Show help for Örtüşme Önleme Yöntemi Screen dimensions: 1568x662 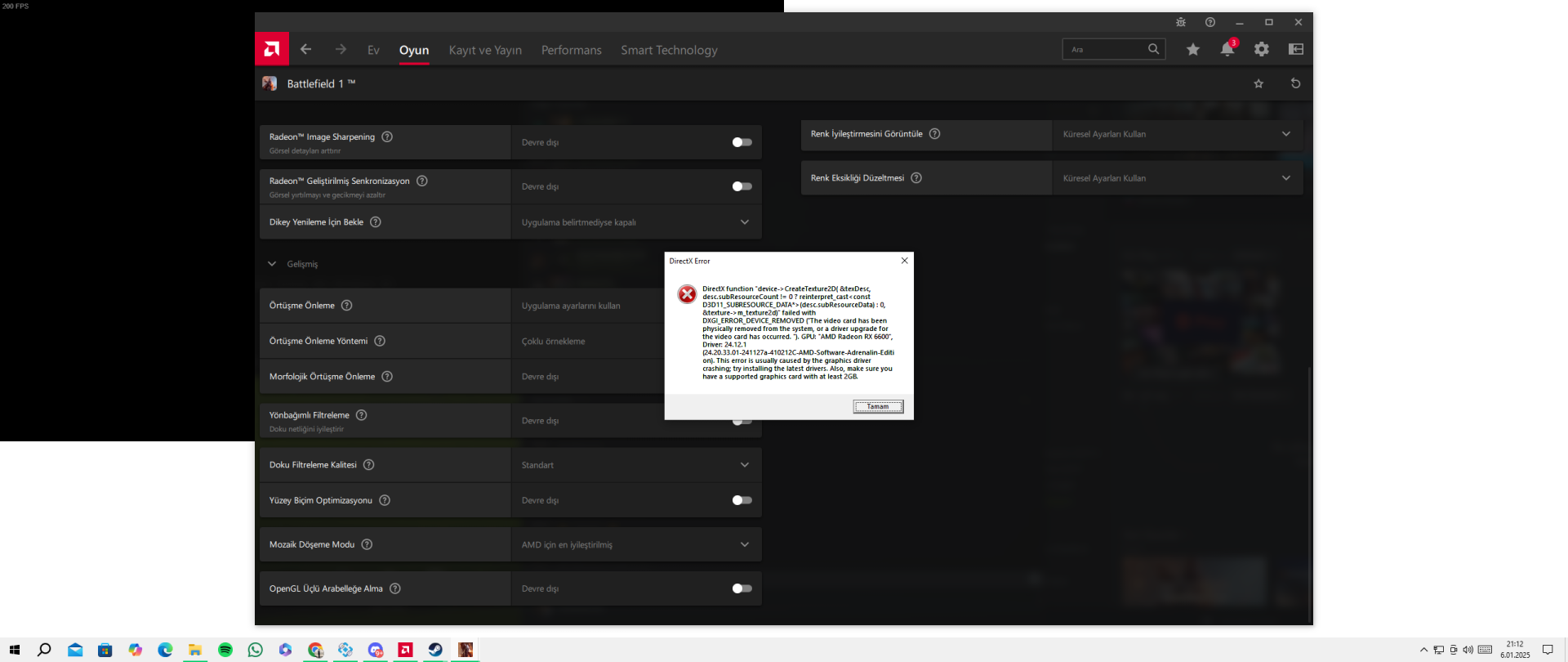(x=380, y=341)
